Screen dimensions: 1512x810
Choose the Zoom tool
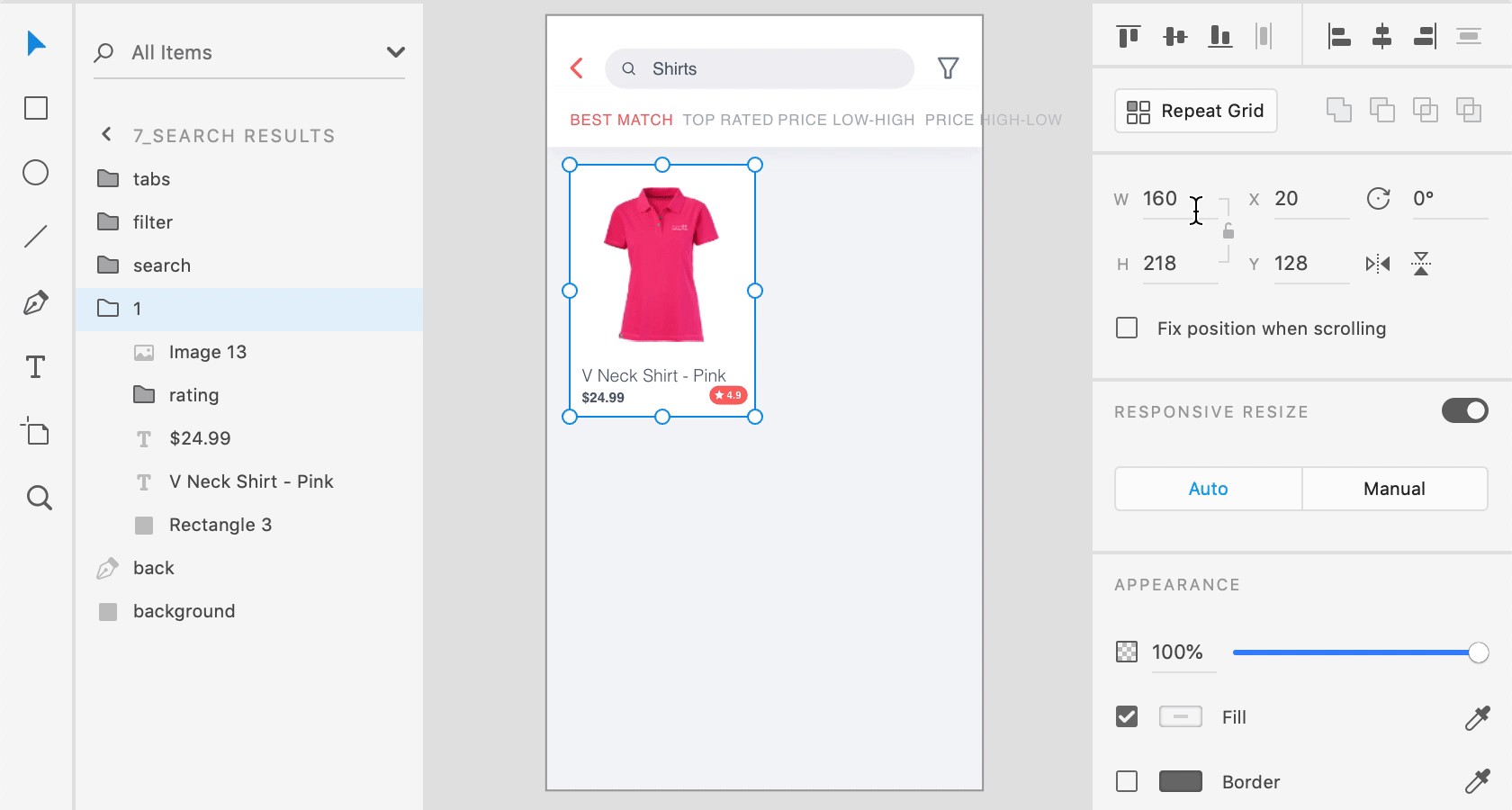point(39,498)
